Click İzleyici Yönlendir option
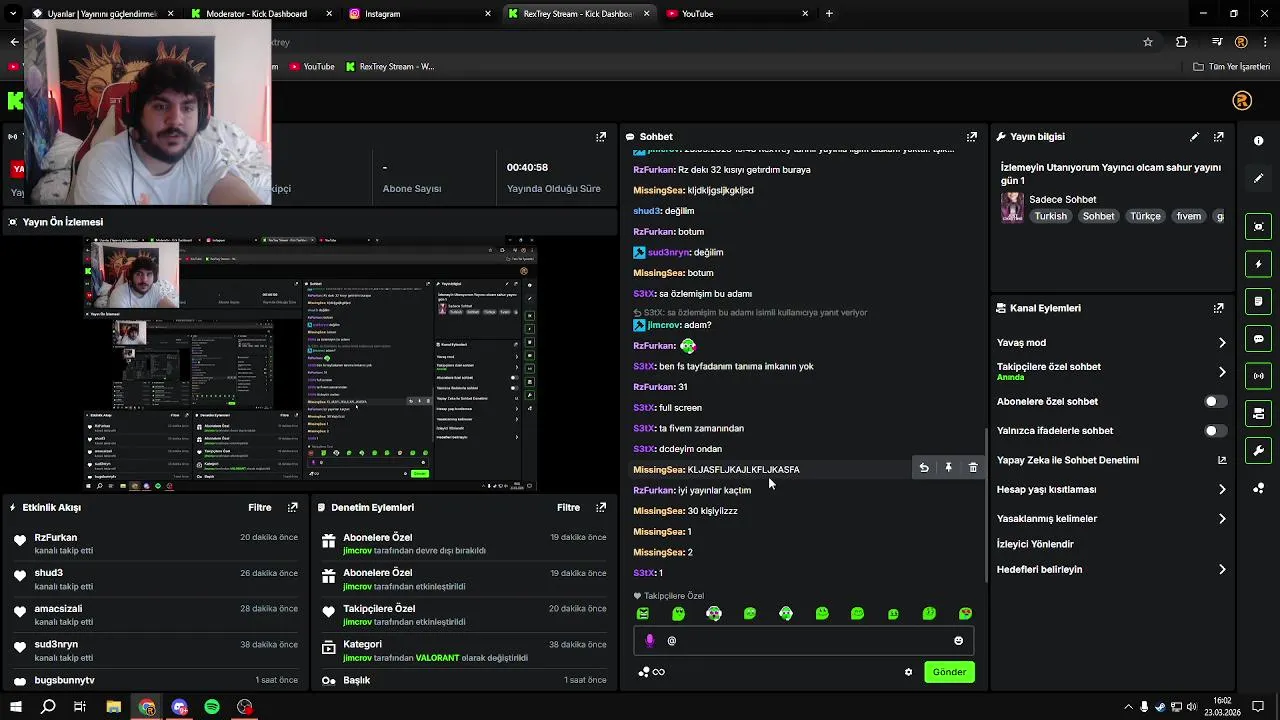 coord(1035,545)
